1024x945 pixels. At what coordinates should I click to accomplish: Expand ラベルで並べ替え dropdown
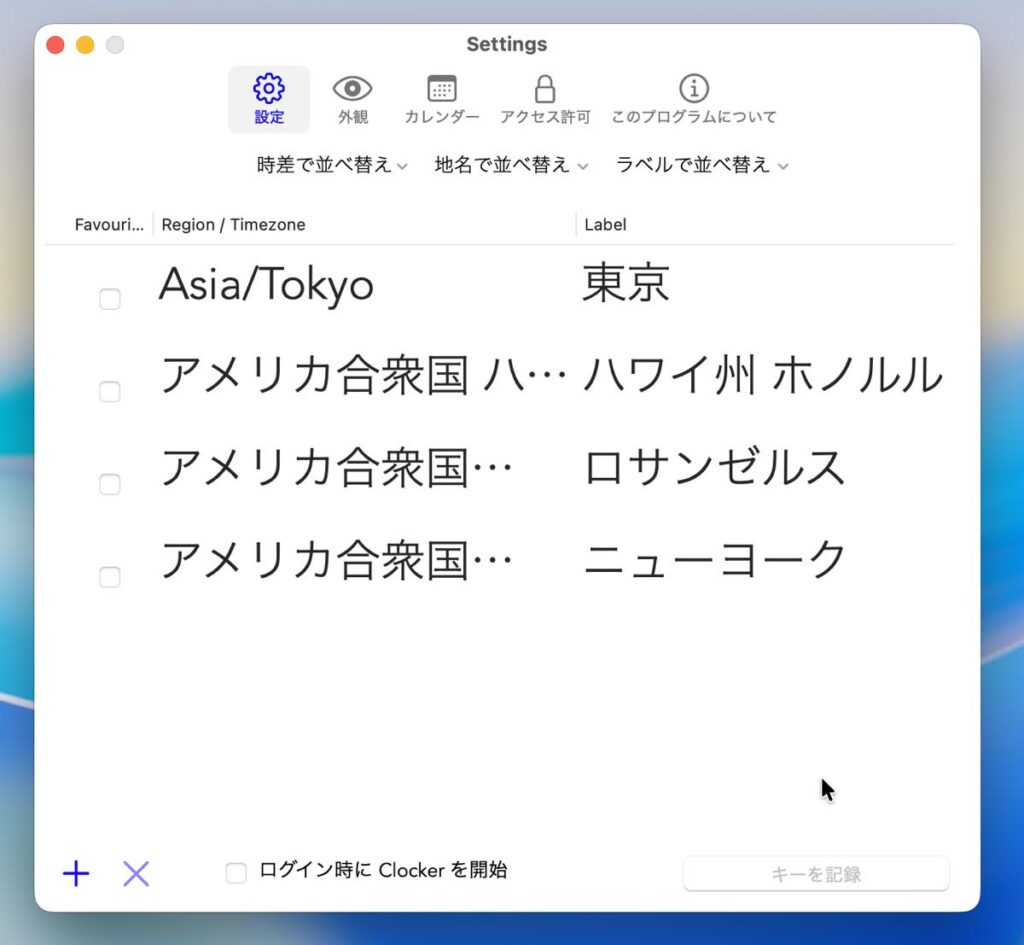[702, 166]
